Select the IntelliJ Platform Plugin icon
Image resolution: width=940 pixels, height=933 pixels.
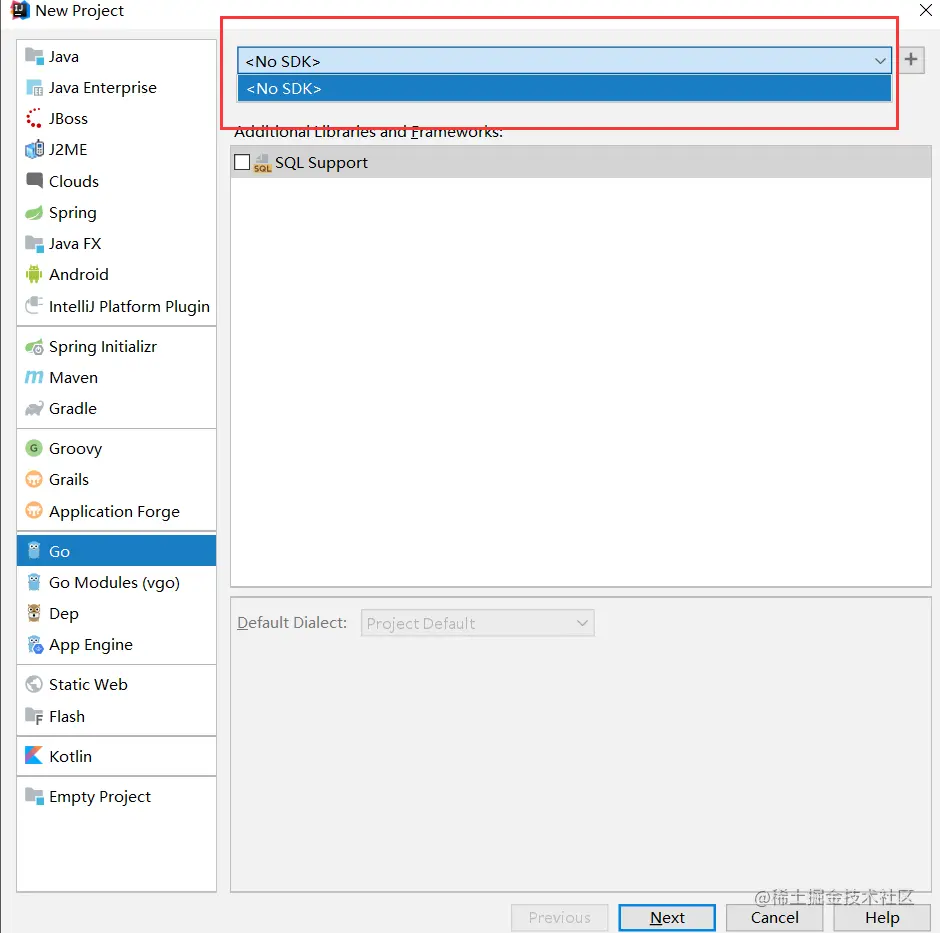pyautogui.click(x=34, y=306)
